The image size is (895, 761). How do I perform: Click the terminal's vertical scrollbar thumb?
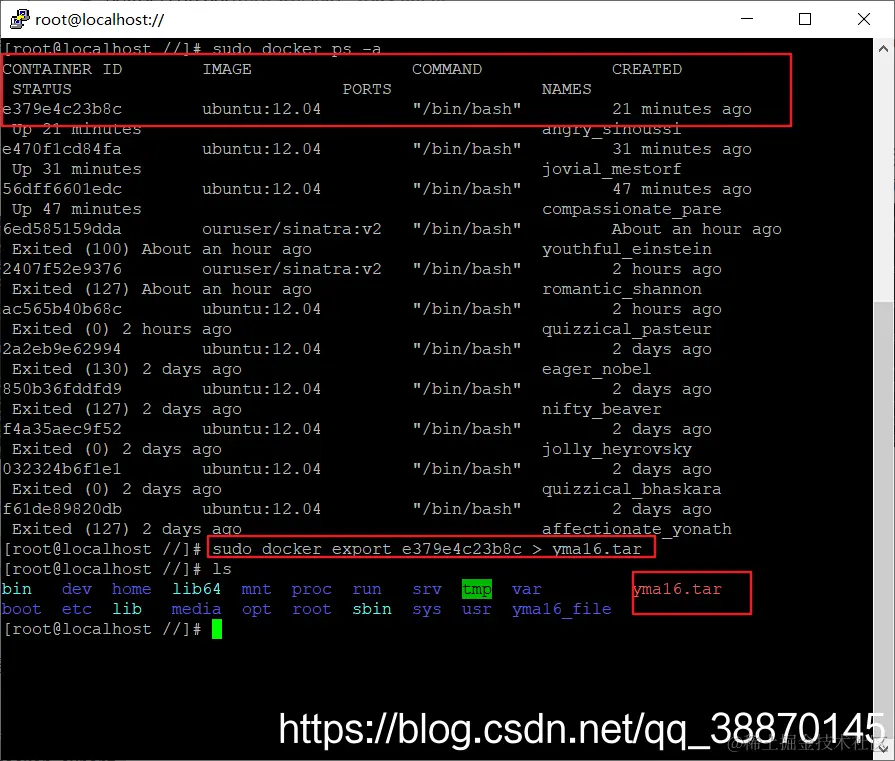[x=883, y=520]
